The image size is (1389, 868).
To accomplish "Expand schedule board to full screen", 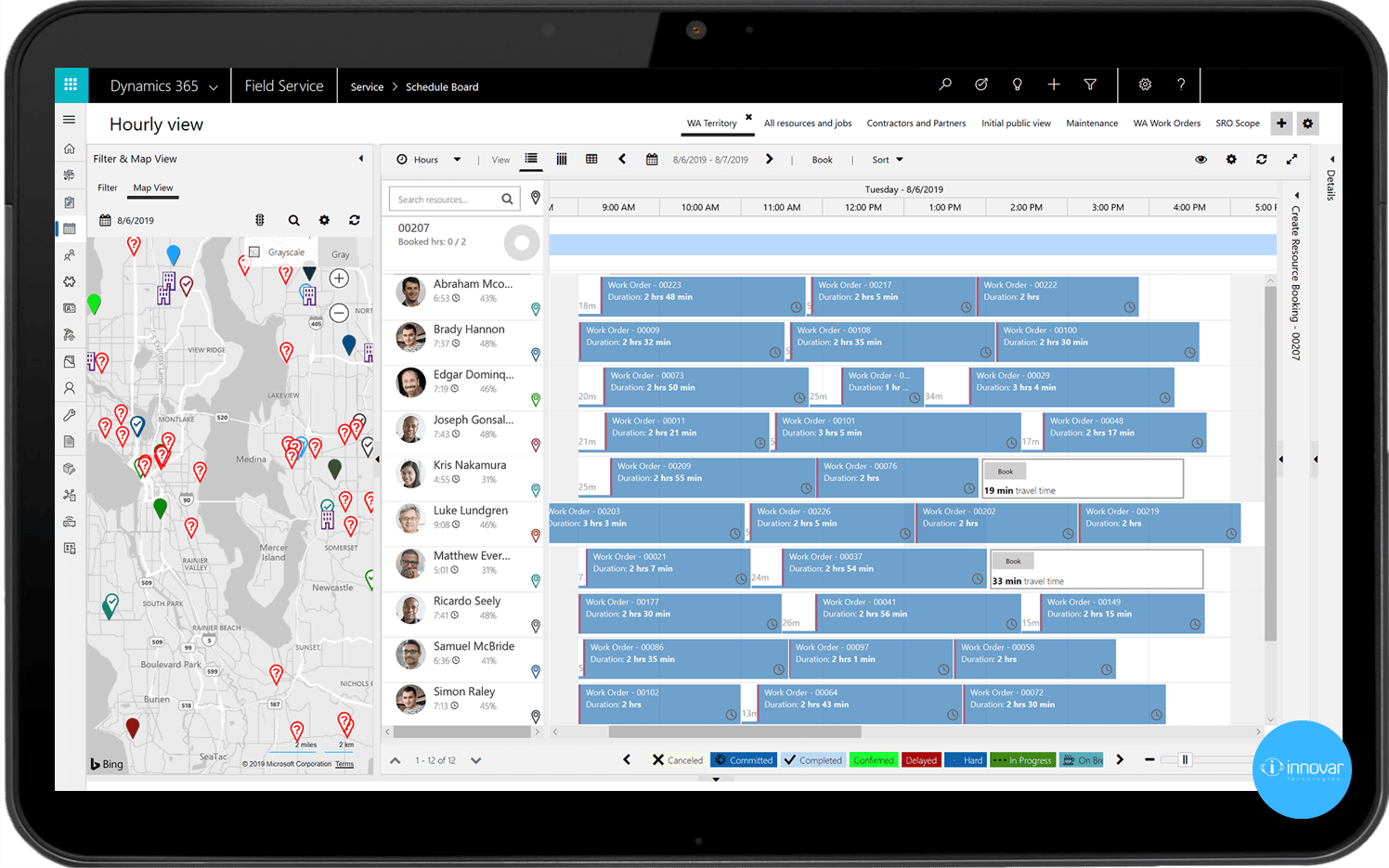I will (1292, 159).
